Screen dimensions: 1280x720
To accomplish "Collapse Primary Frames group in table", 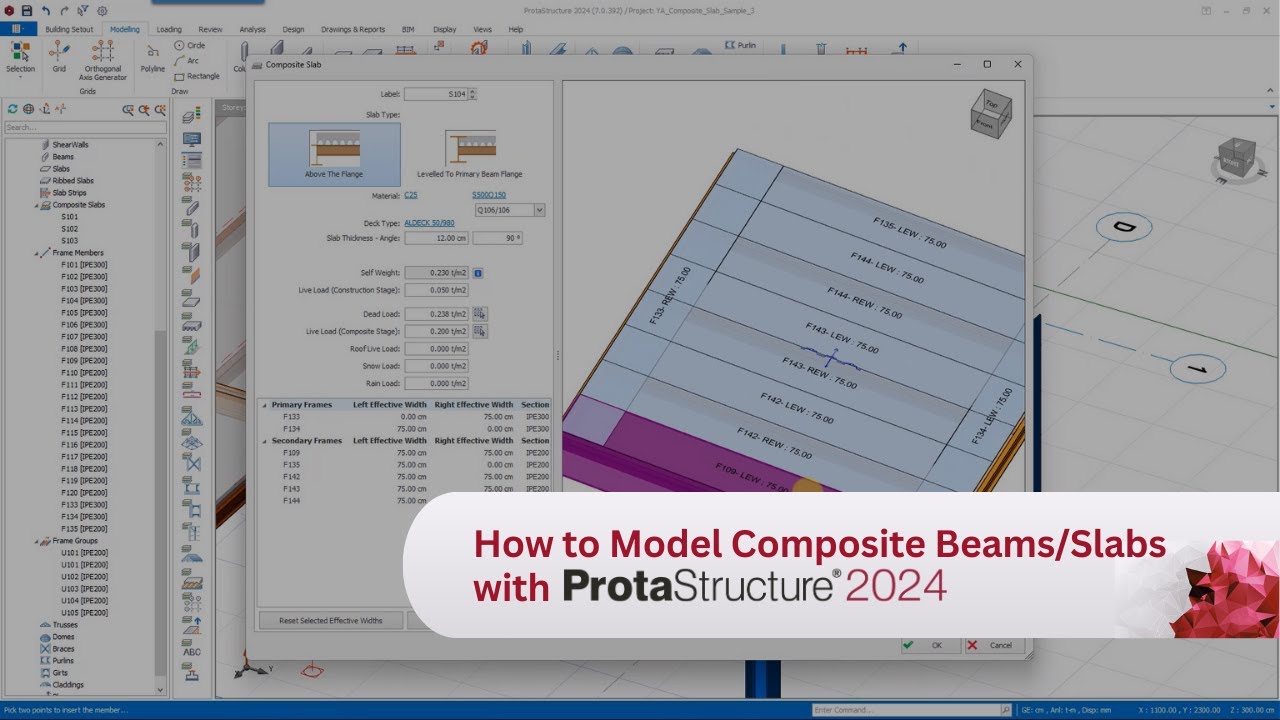I will 264,405.
